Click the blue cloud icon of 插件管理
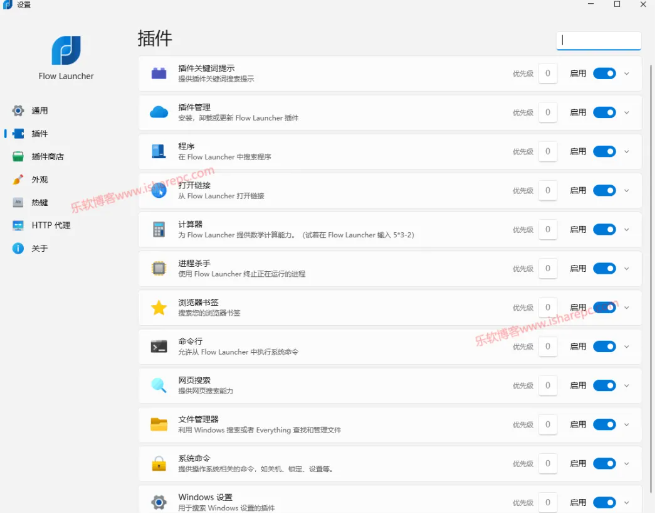Image resolution: width=655 pixels, height=513 pixels. (159, 112)
